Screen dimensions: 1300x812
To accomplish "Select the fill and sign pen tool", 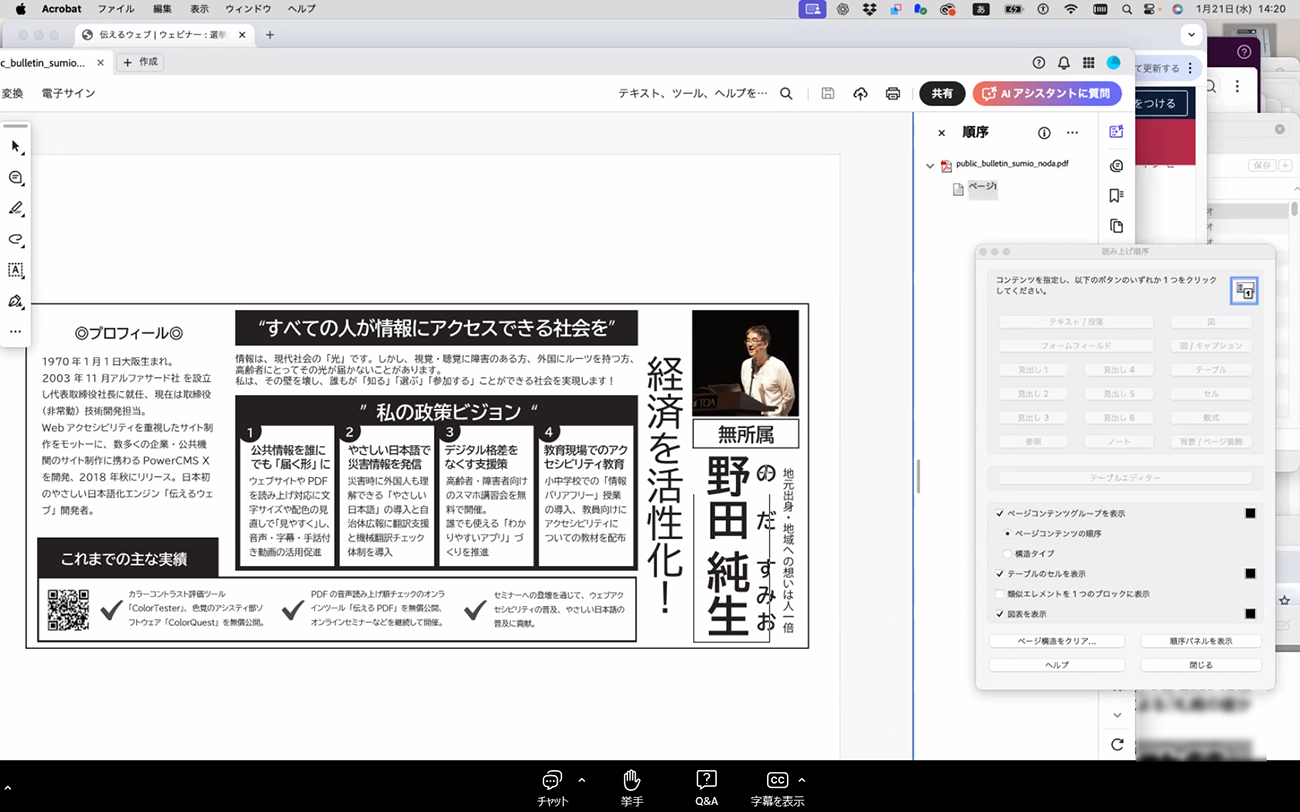I will [14, 301].
